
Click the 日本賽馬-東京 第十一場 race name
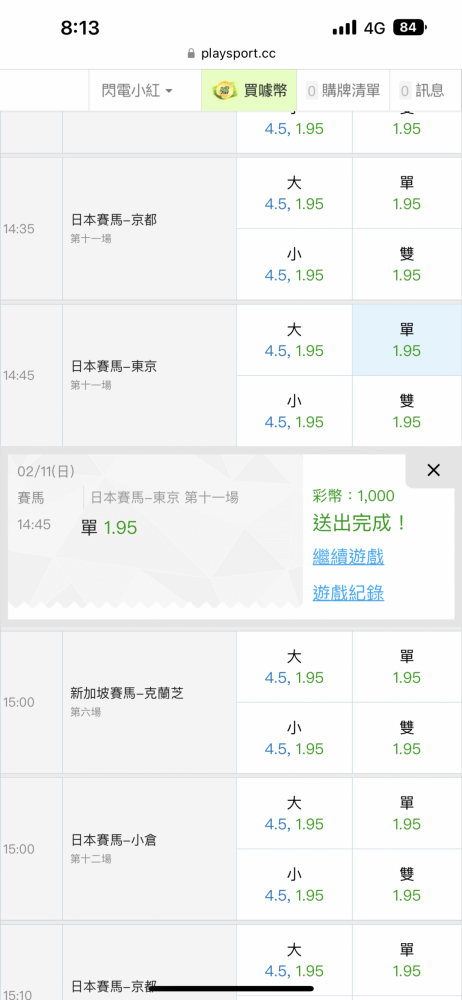(114, 374)
